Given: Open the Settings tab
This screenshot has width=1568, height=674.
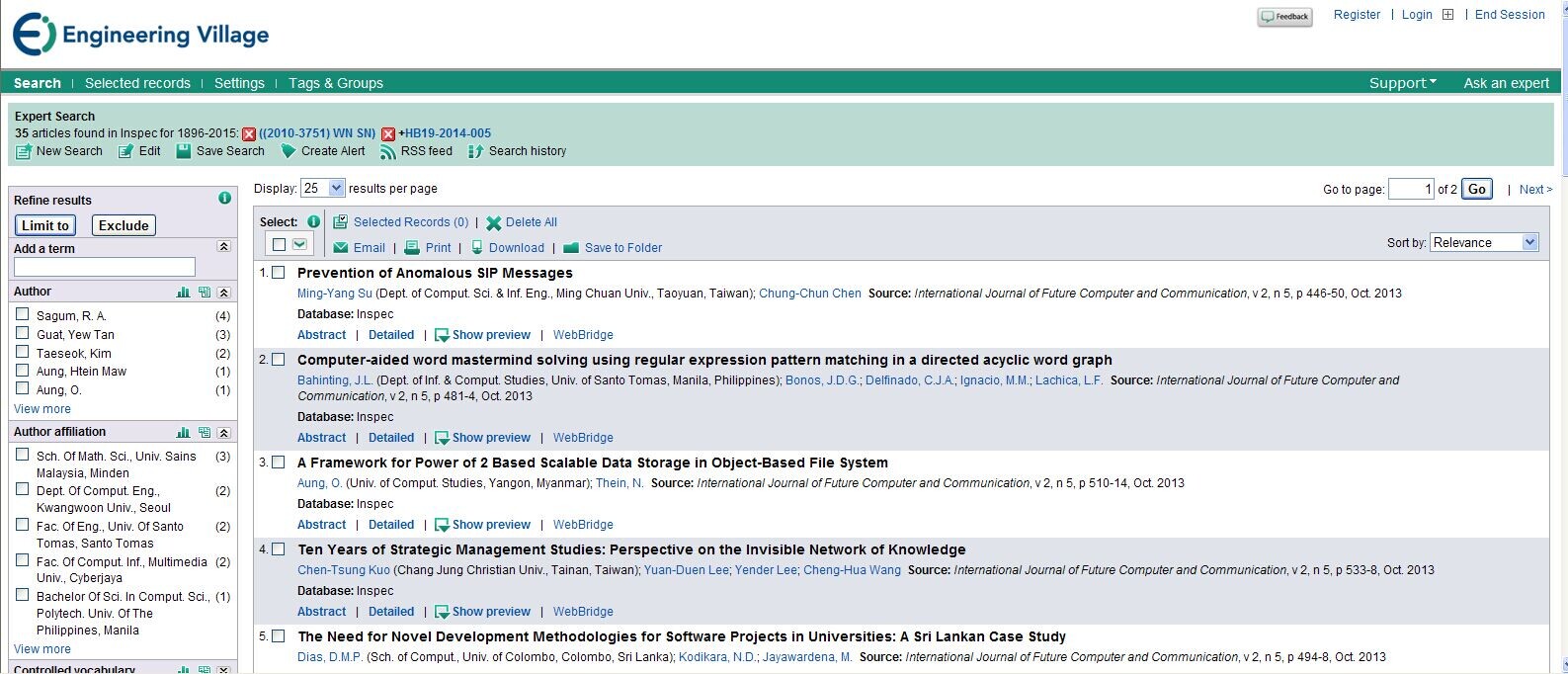Looking at the screenshot, I should click(239, 83).
